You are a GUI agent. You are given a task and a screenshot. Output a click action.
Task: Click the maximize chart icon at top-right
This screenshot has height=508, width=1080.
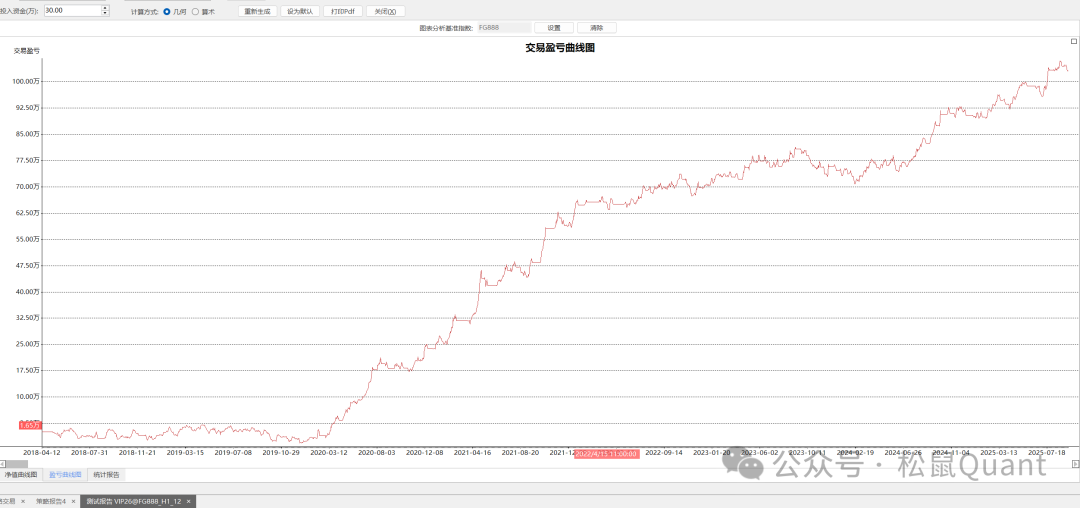tap(1073, 42)
